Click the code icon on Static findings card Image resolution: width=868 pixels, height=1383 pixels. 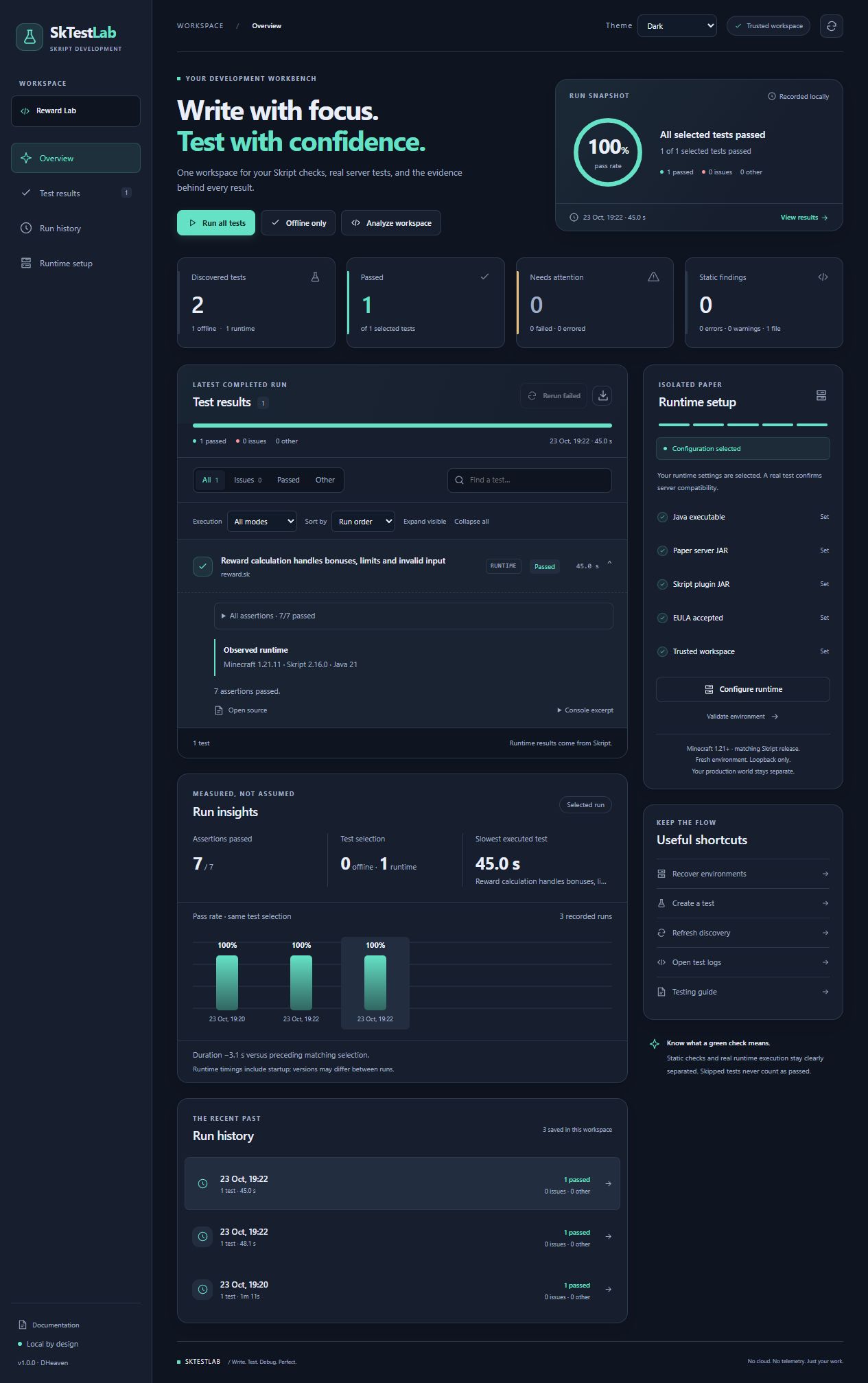(823, 277)
